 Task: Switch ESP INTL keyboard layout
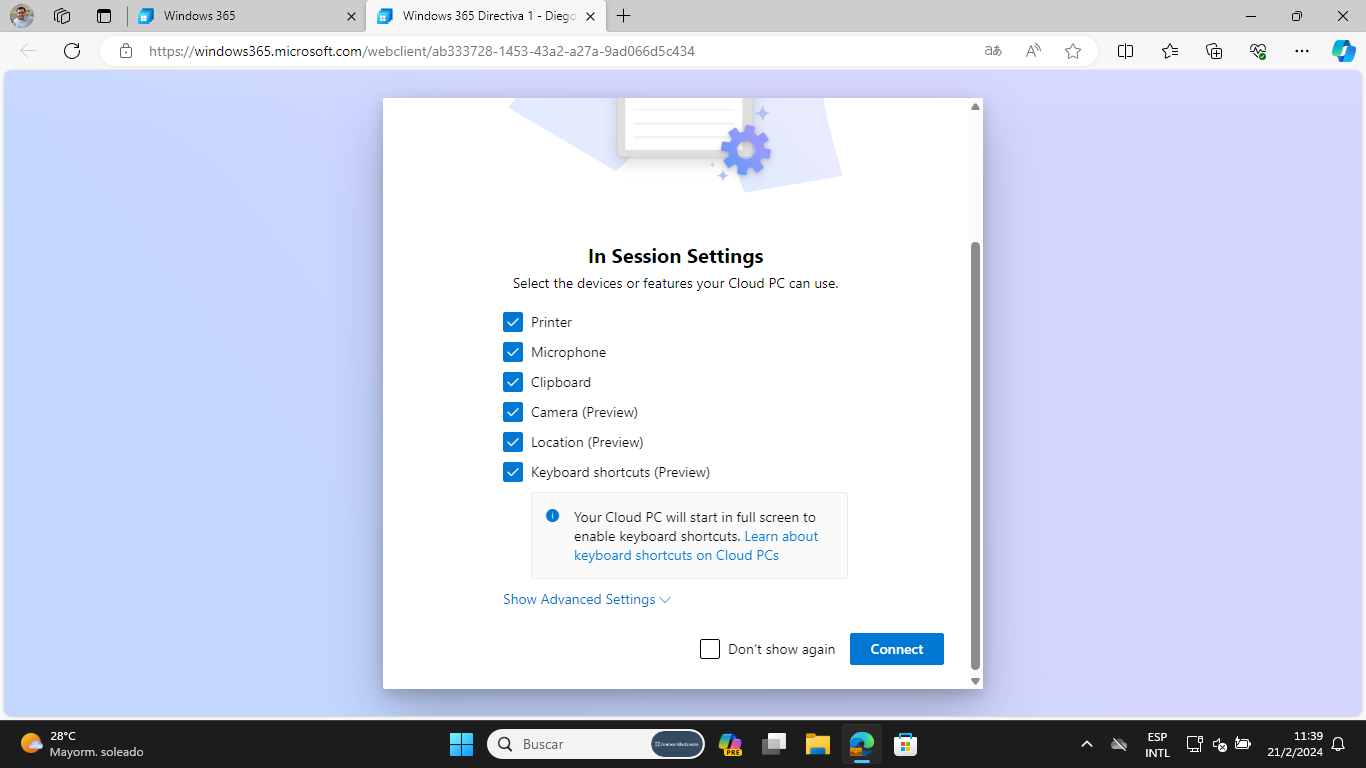(x=1157, y=744)
